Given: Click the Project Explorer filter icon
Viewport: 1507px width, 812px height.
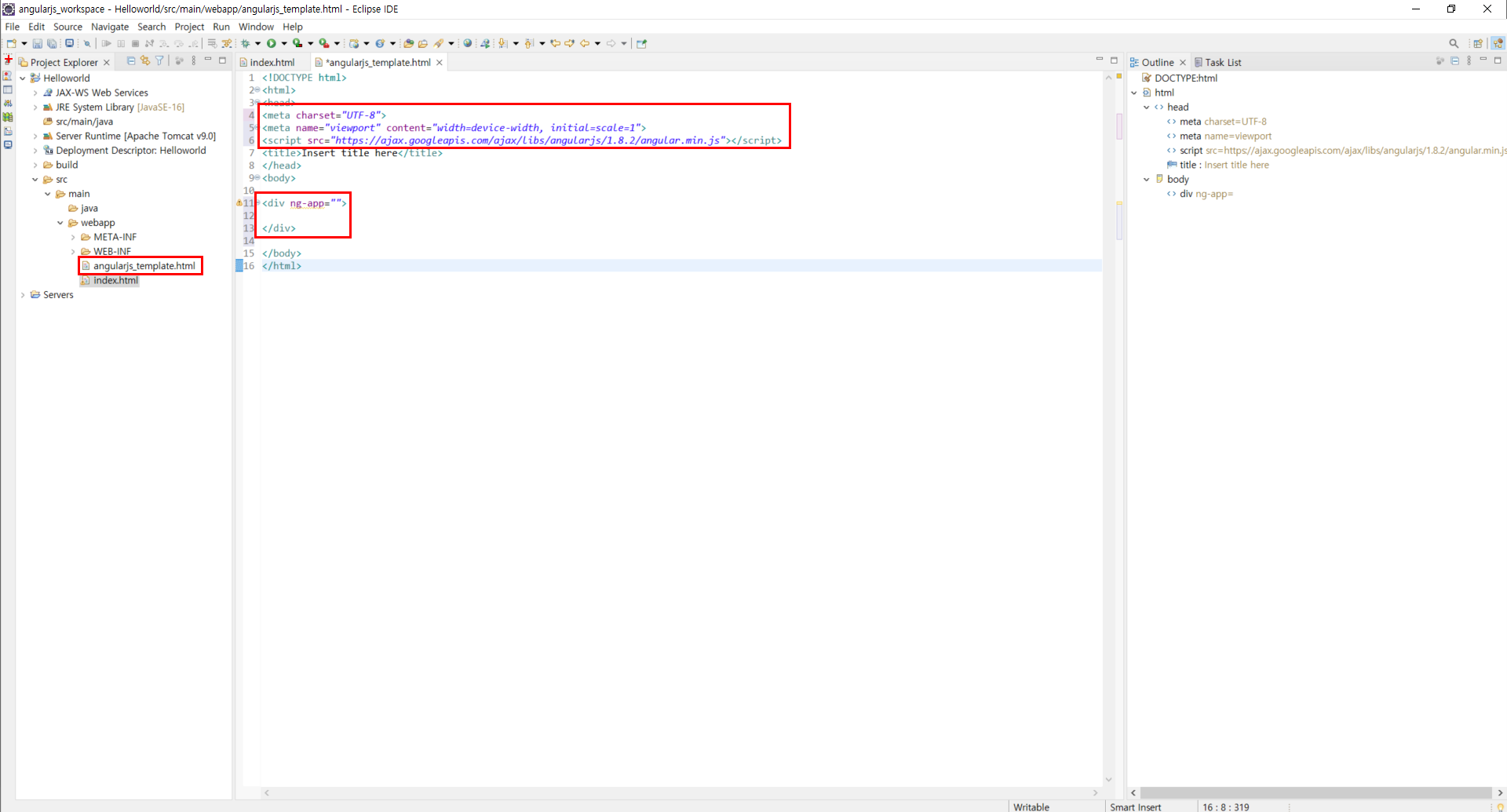Looking at the screenshot, I should tap(160, 61).
